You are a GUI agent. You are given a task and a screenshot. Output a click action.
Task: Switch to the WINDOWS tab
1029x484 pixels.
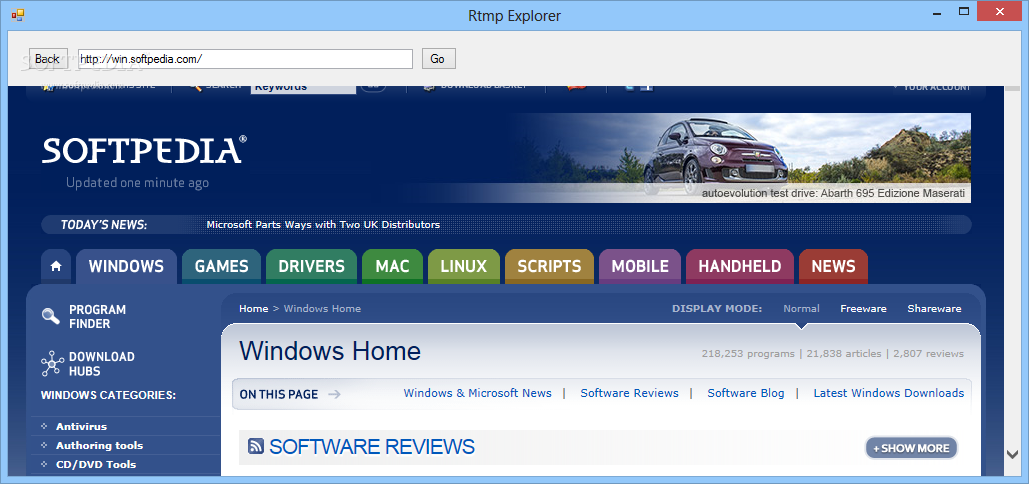tap(126, 266)
